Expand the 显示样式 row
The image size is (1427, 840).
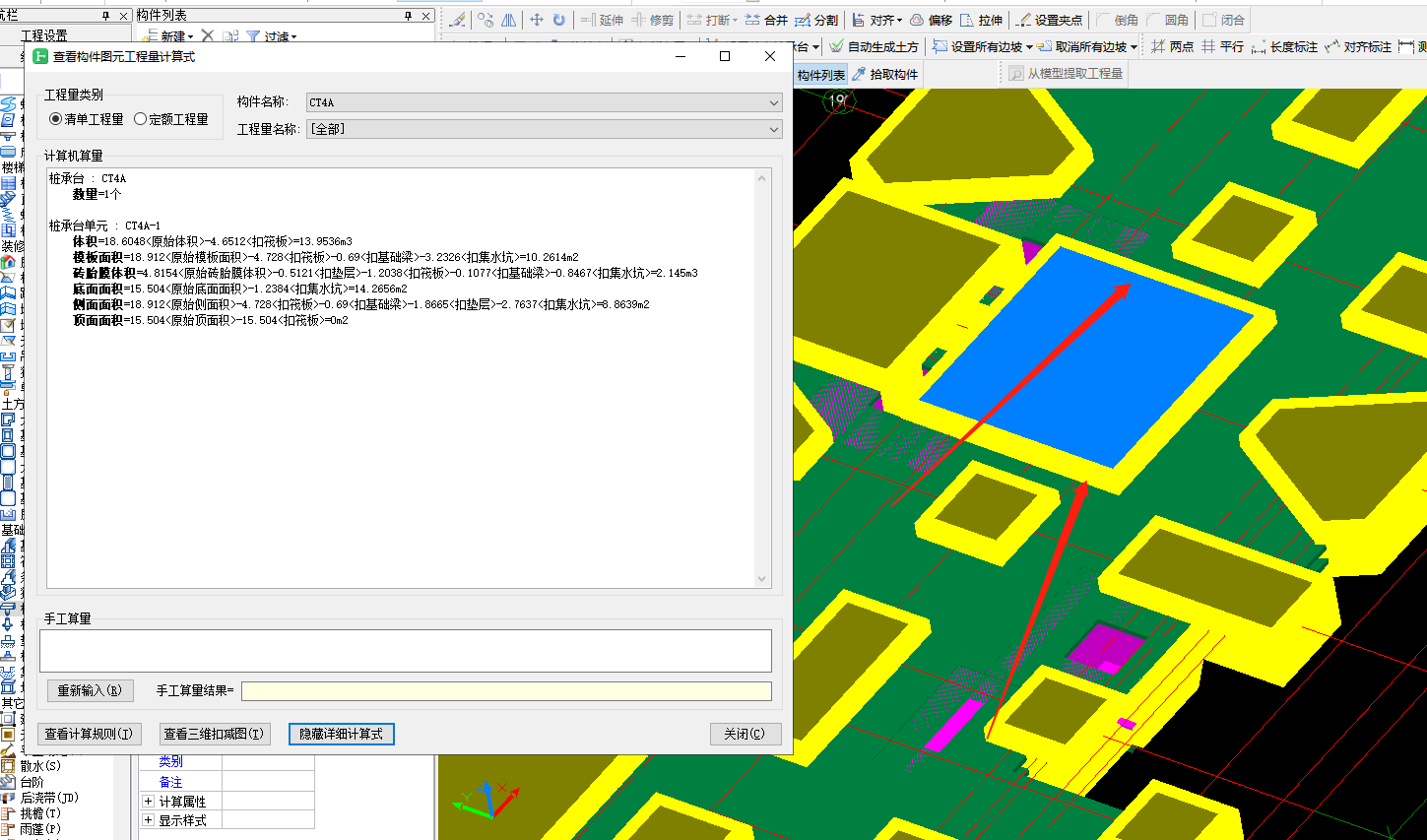(149, 820)
